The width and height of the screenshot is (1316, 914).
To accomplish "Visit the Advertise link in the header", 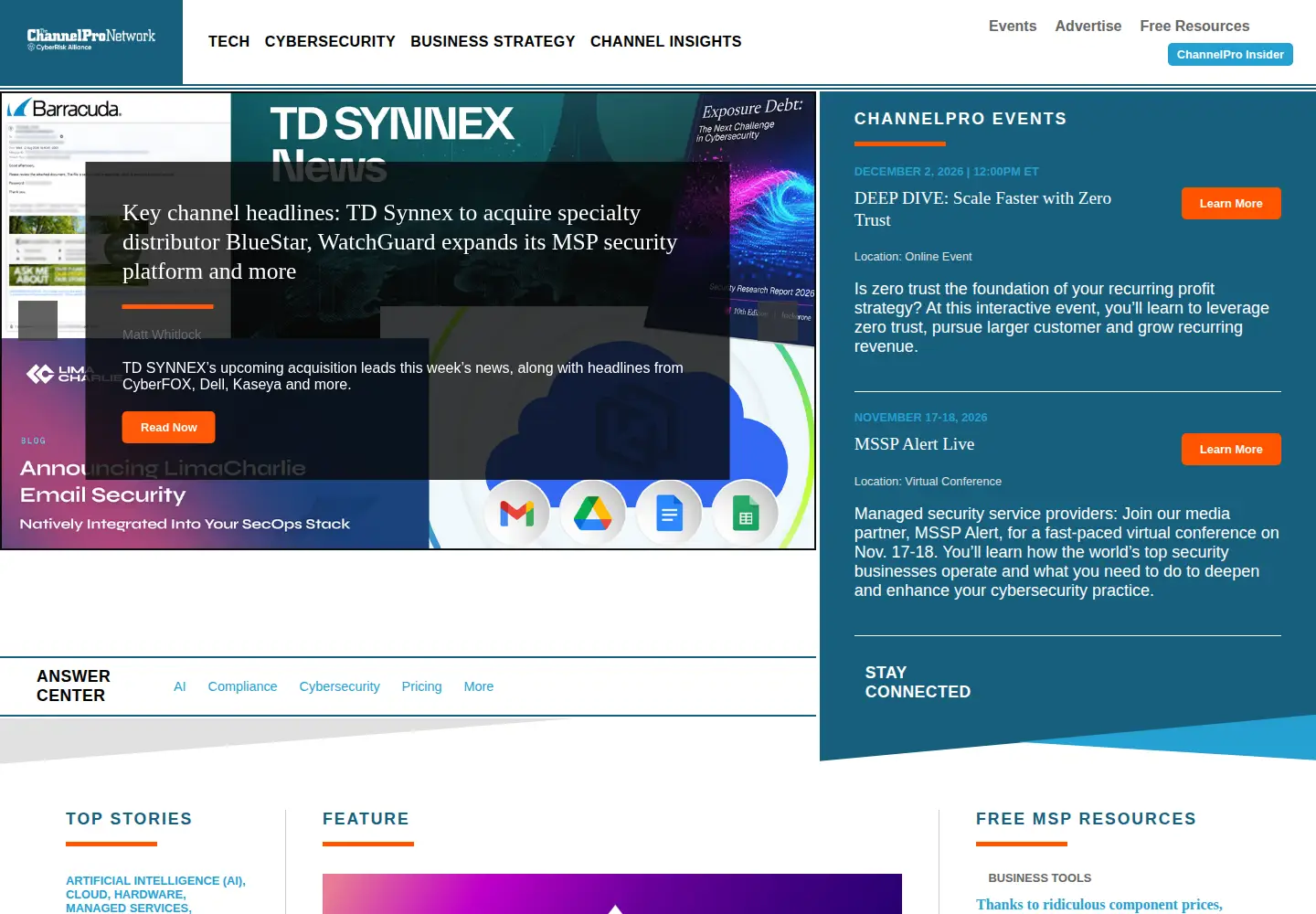I will tap(1088, 26).
